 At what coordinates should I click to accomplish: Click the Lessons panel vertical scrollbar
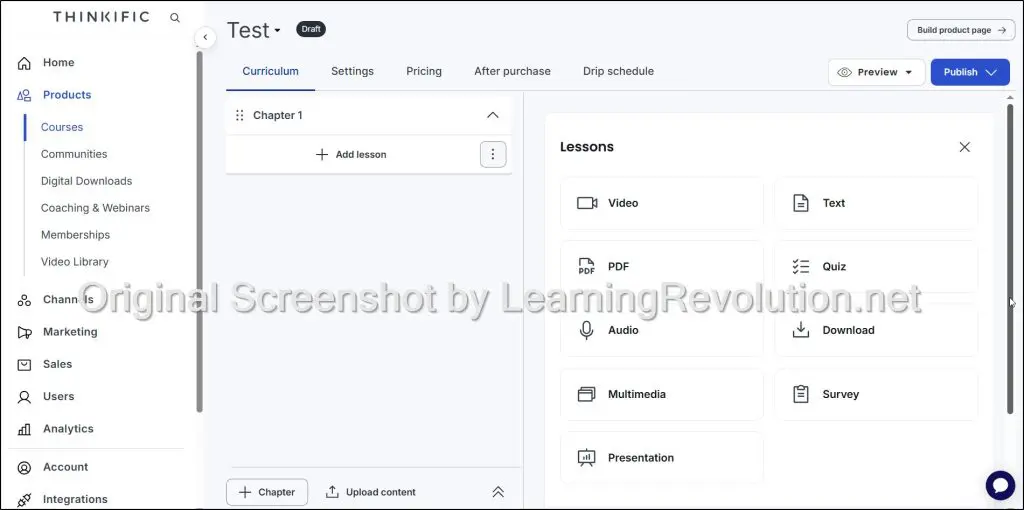click(1010, 258)
